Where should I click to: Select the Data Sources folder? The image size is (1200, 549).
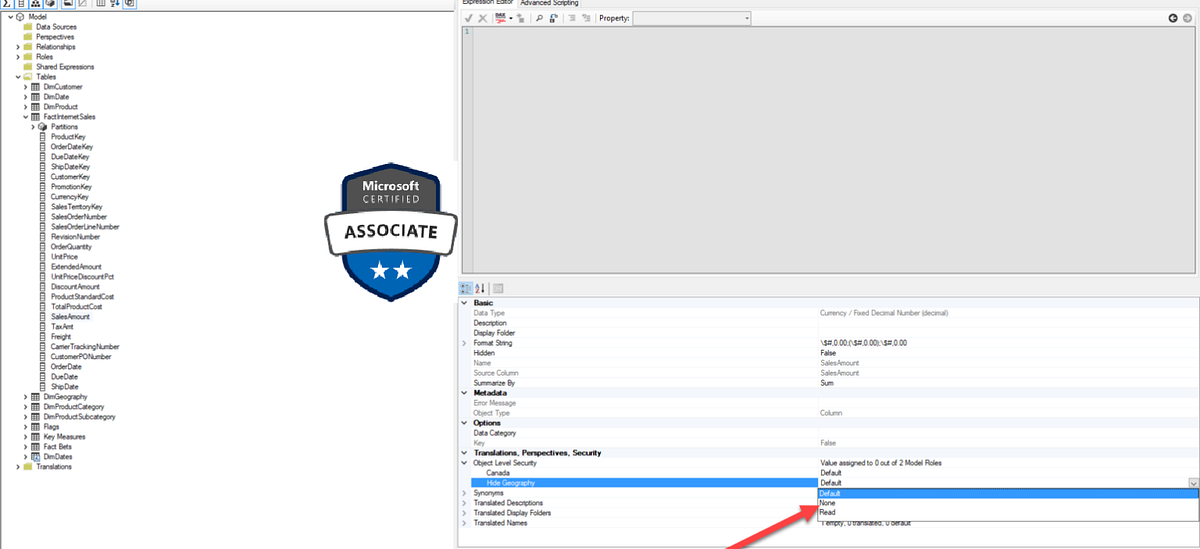pyautogui.click(x=56, y=27)
